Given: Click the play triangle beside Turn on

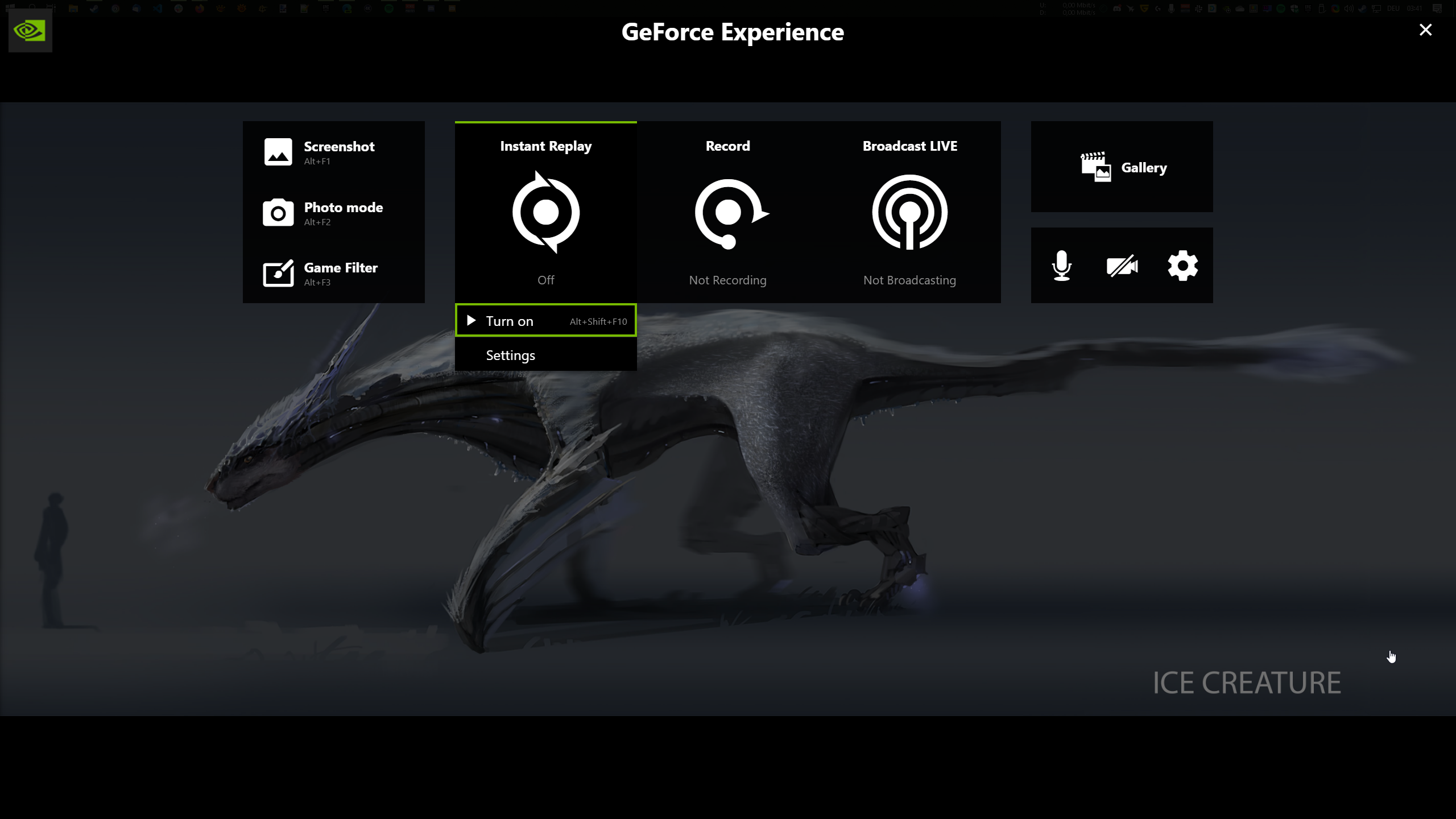Looking at the screenshot, I should pyautogui.click(x=471, y=320).
